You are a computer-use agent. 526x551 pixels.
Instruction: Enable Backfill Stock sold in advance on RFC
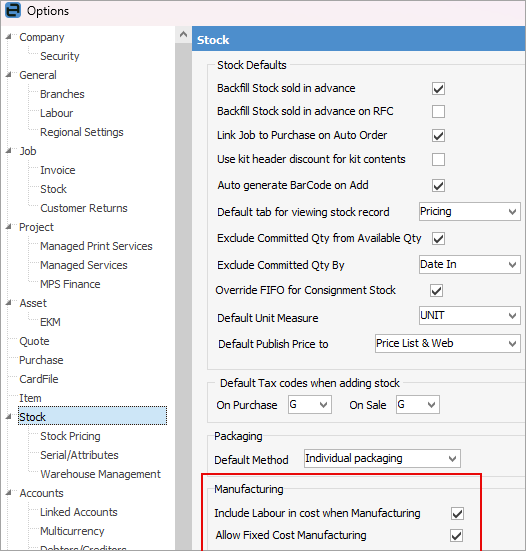[438, 112]
